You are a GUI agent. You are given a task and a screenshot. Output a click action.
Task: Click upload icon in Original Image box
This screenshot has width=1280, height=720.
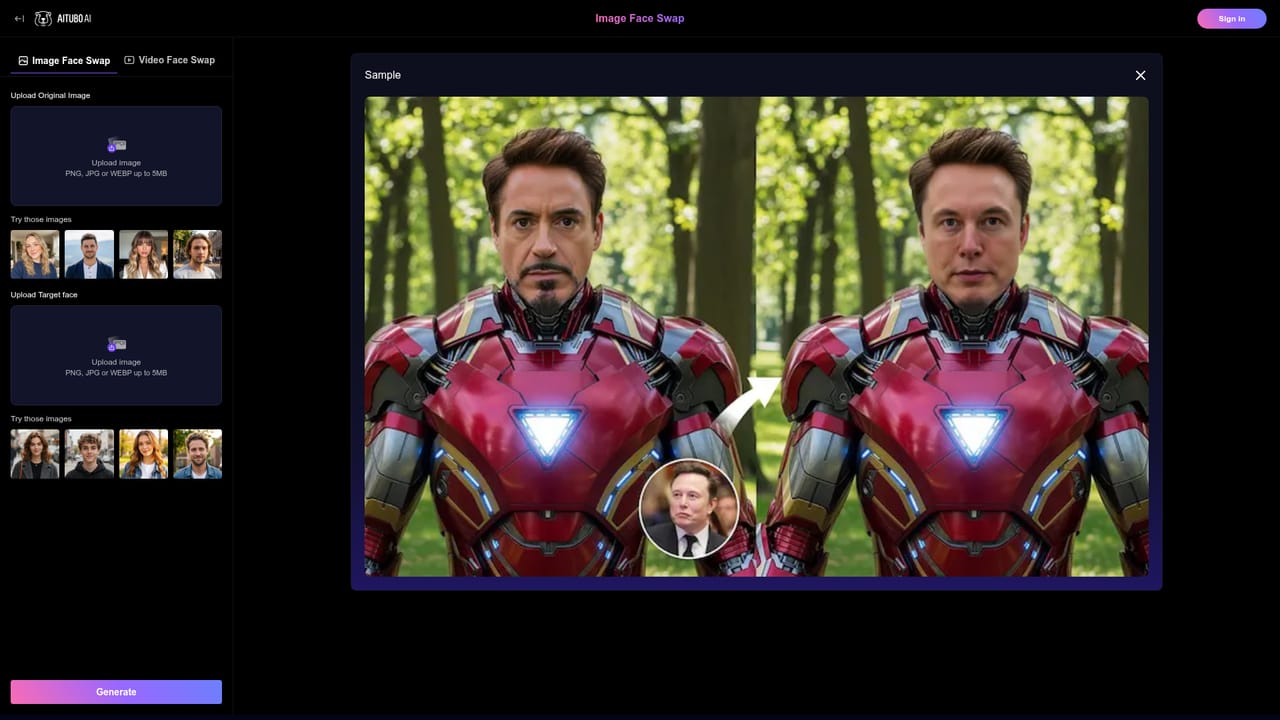tap(116, 145)
